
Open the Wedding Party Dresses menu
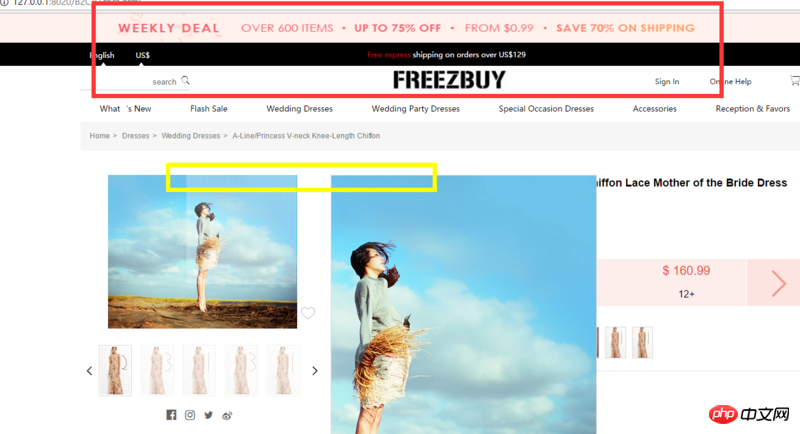coord(415,109)
